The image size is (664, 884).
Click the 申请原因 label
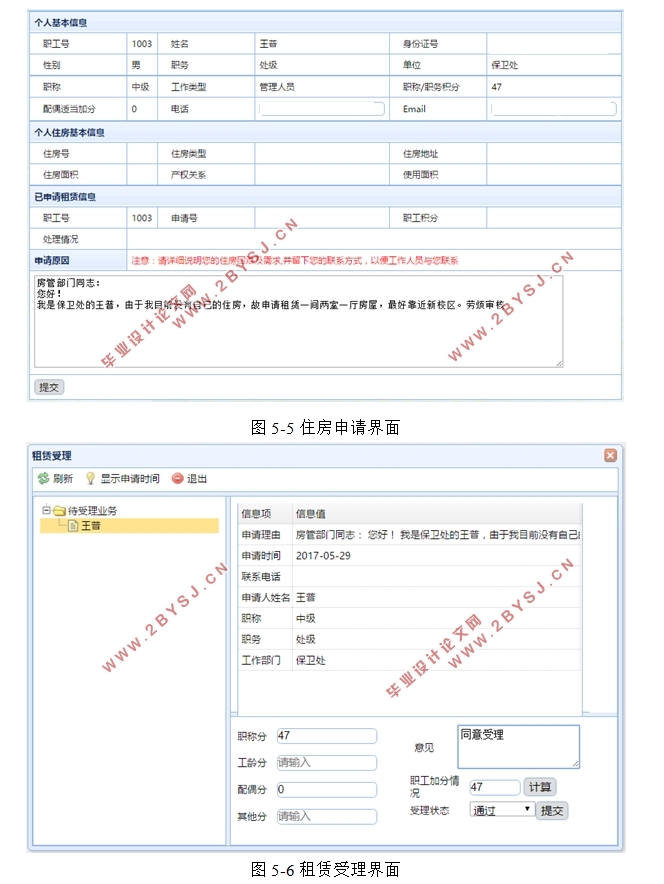pos(52,260)
